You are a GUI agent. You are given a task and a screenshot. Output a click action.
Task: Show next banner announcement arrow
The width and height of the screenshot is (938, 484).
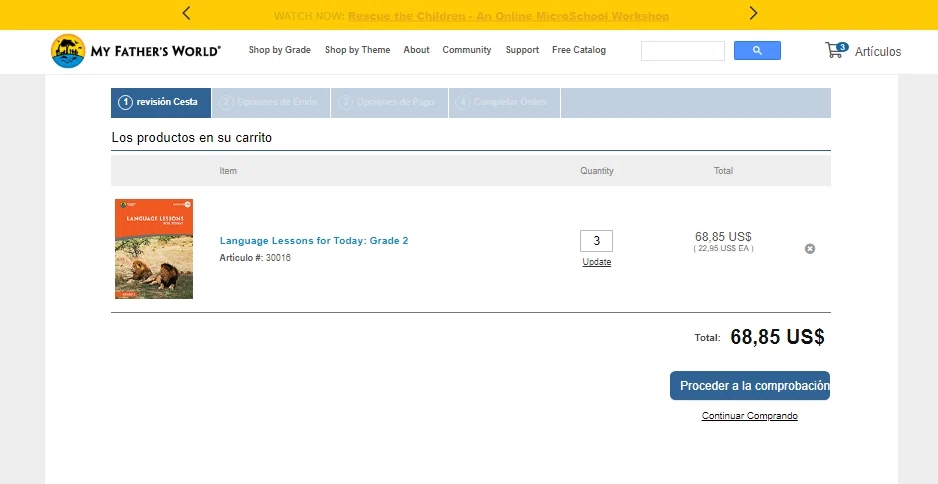(x=753, y=13)
